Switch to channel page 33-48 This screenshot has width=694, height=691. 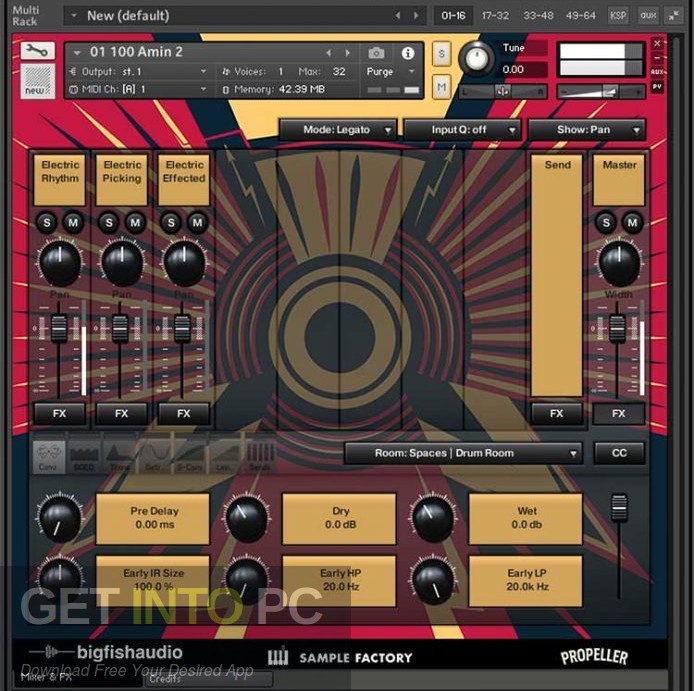point(538,16)
